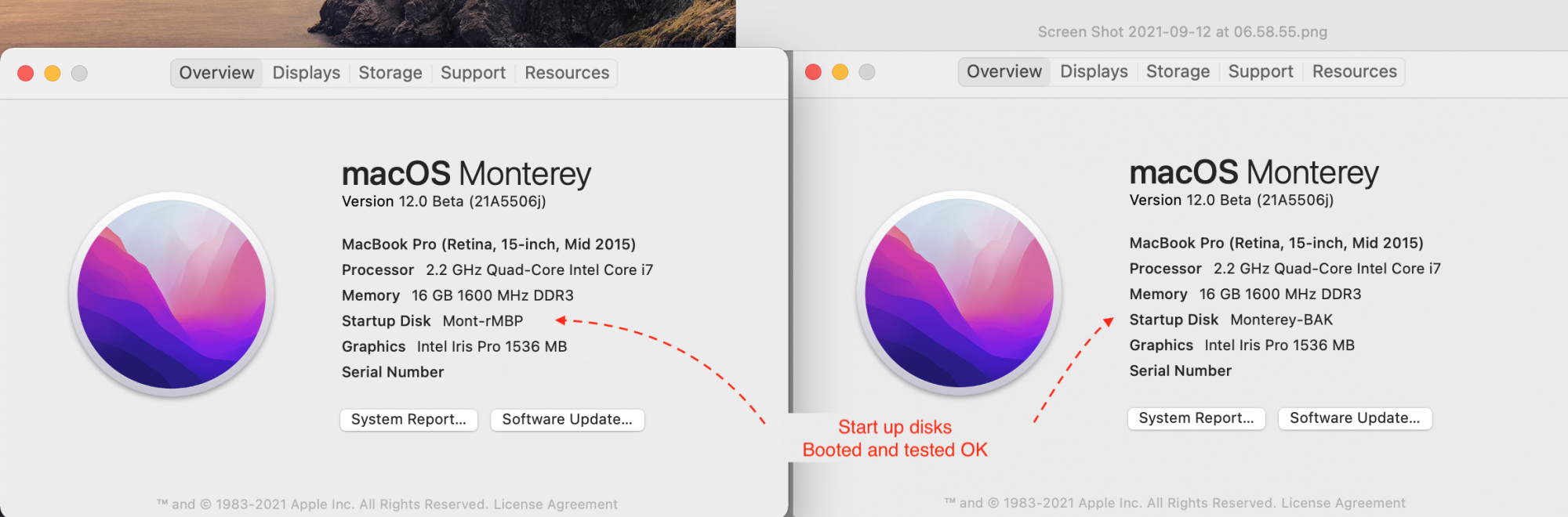
Task: Click Processor value in left window
Action: click(x=539, y=270)
